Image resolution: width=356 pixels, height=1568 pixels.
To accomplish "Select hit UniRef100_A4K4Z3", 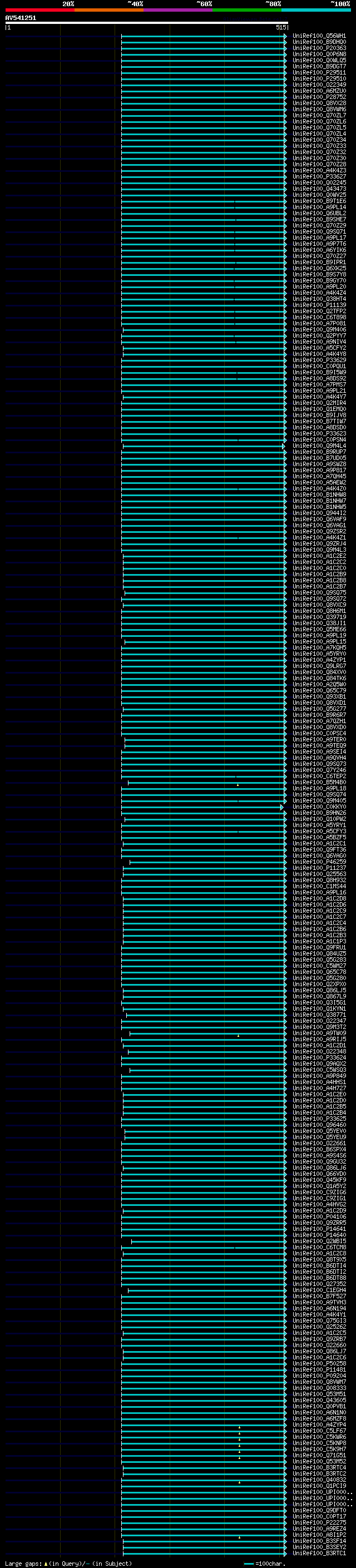I will (x=319, y=170).
